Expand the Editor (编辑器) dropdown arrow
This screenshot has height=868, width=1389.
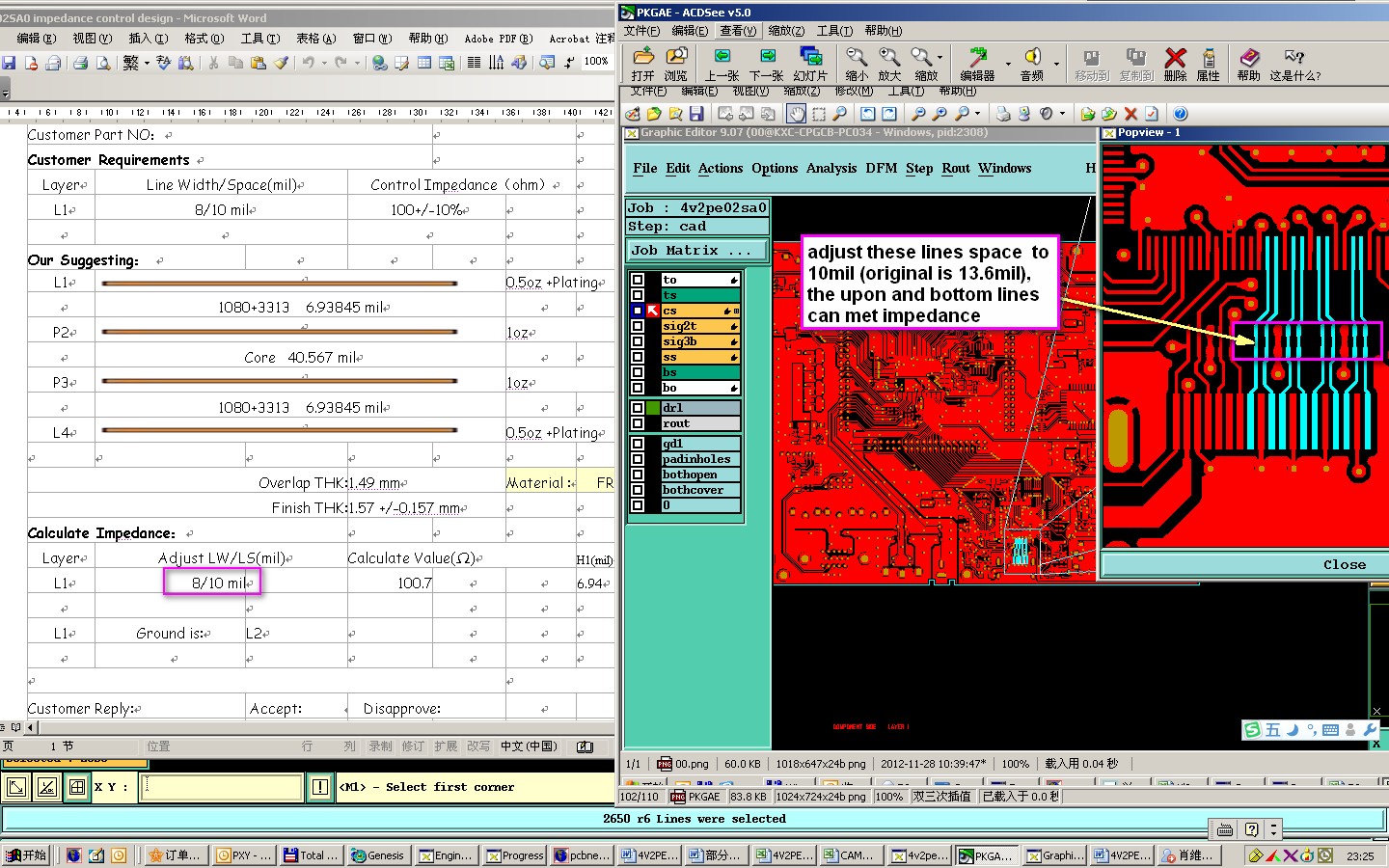[x=1008, y=64]
